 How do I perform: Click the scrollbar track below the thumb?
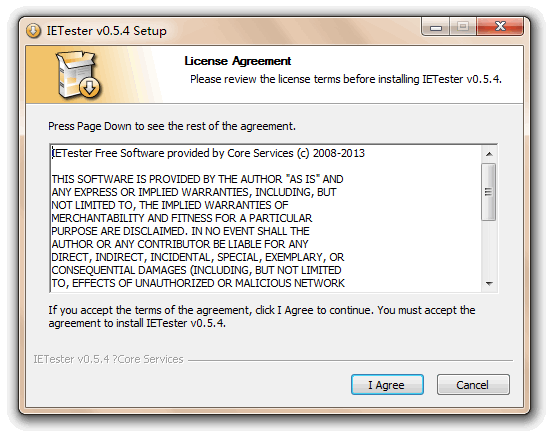[x=489, y=249]
